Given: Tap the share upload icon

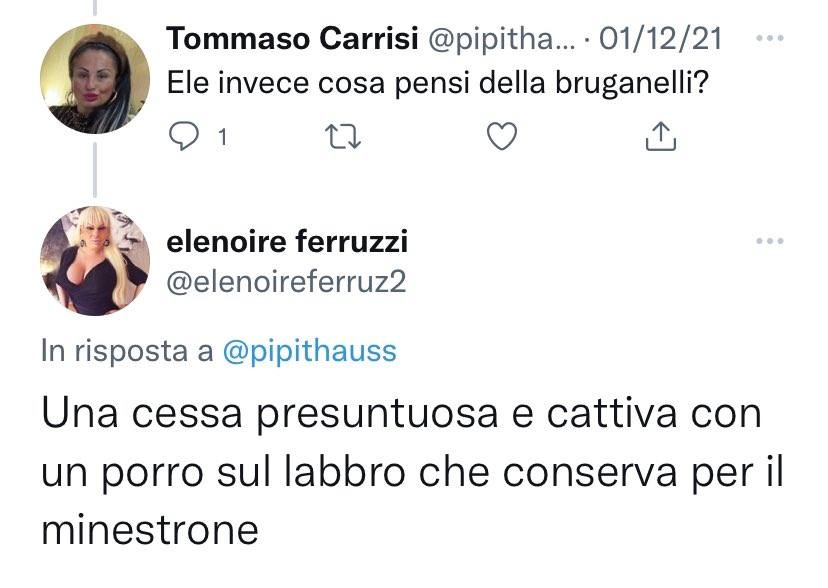Looking at the screenshot, I should [661, 136].
